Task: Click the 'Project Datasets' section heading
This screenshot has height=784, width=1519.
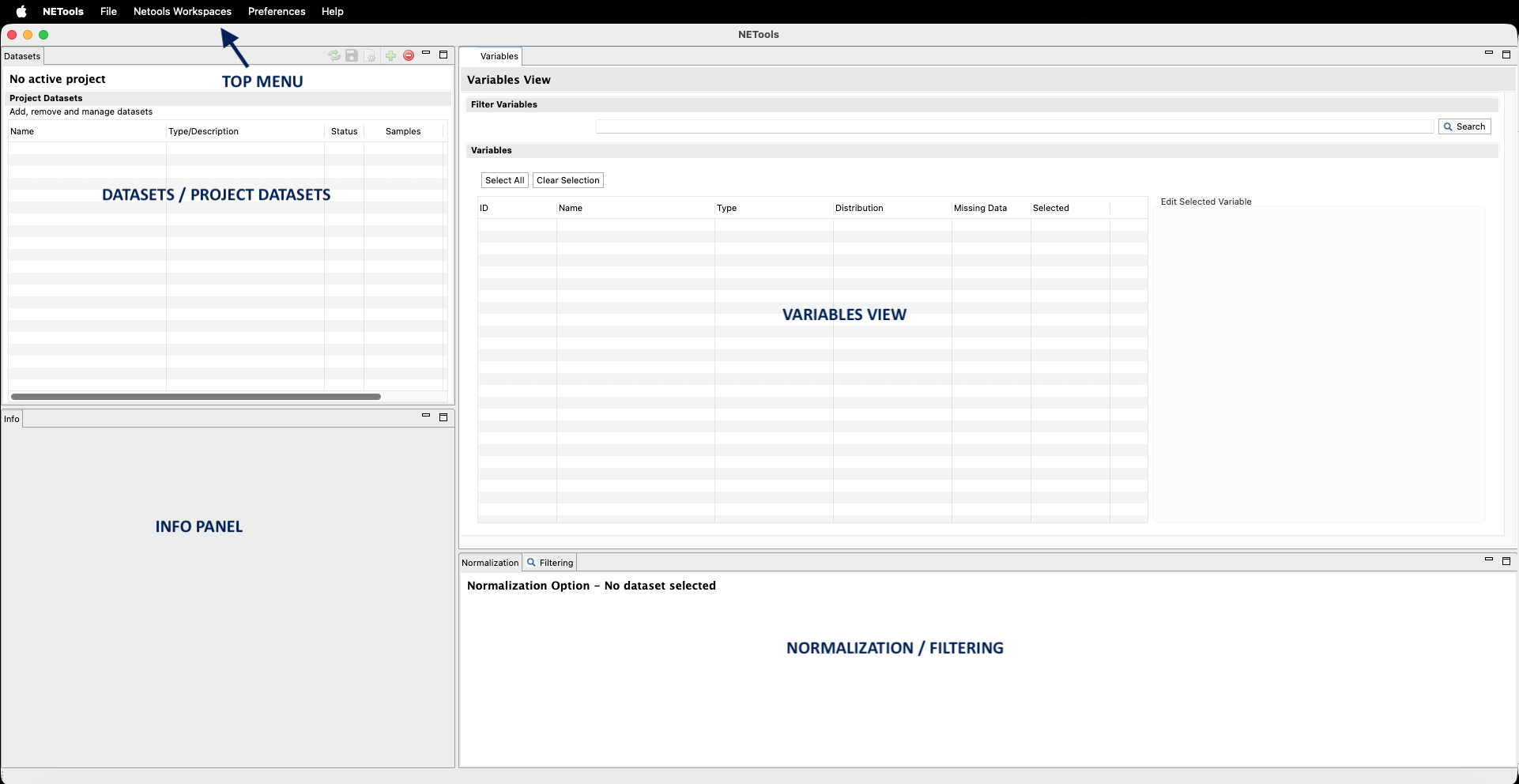Action: click(x=46, y=98)
